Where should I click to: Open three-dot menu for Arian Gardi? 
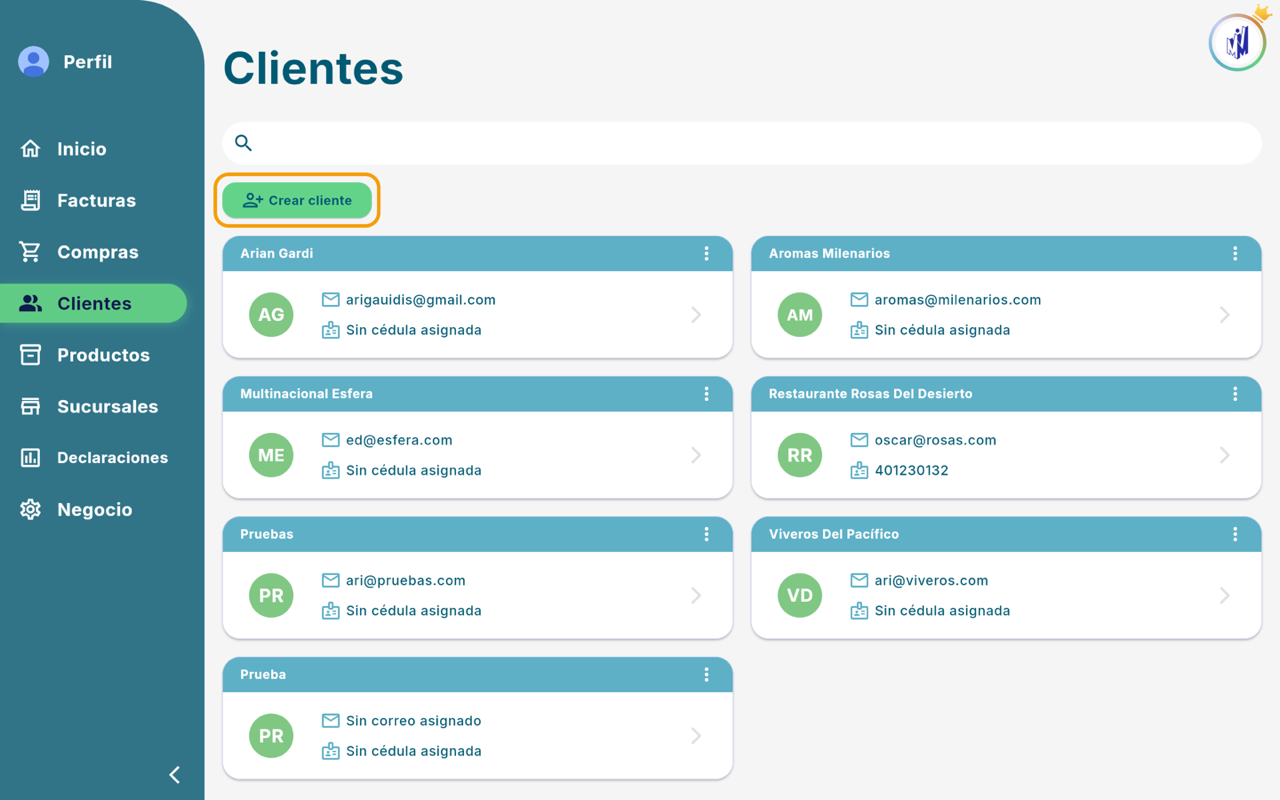tap(706, 254)
